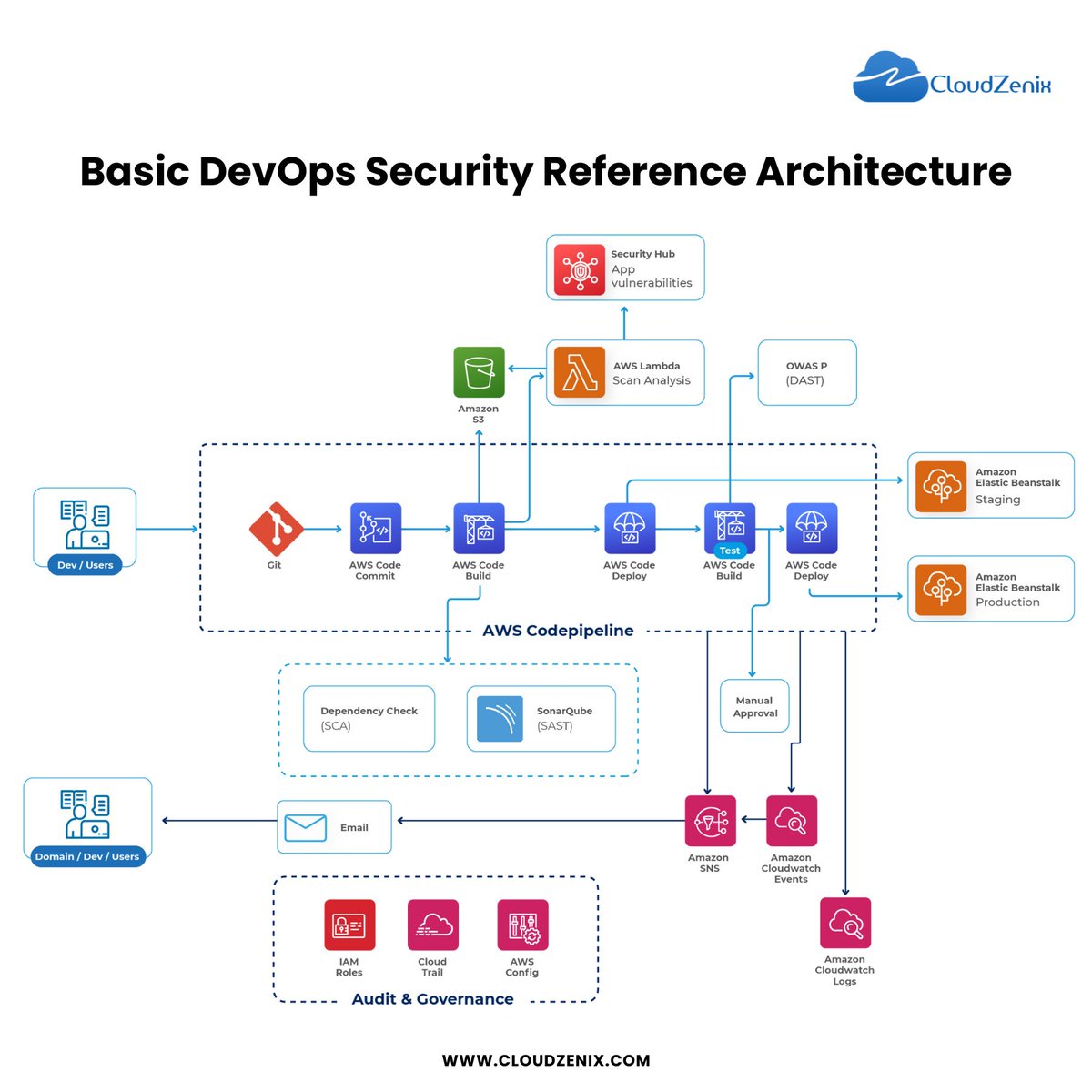The image size is (1092, 1092).
Task: Click the AWS Lambda icon
Action: pos(580,372)
